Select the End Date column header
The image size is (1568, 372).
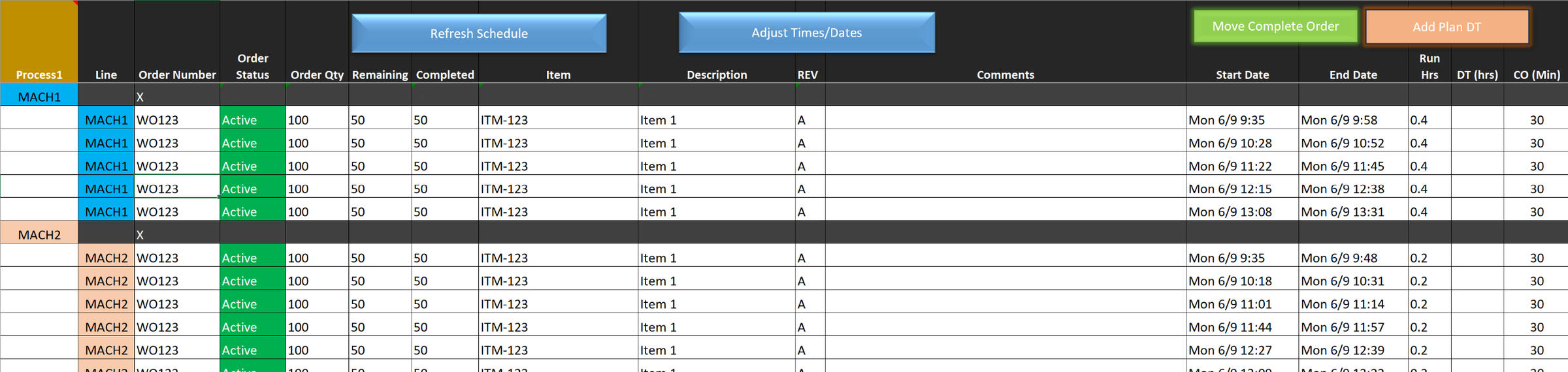tap(1353, 75)
